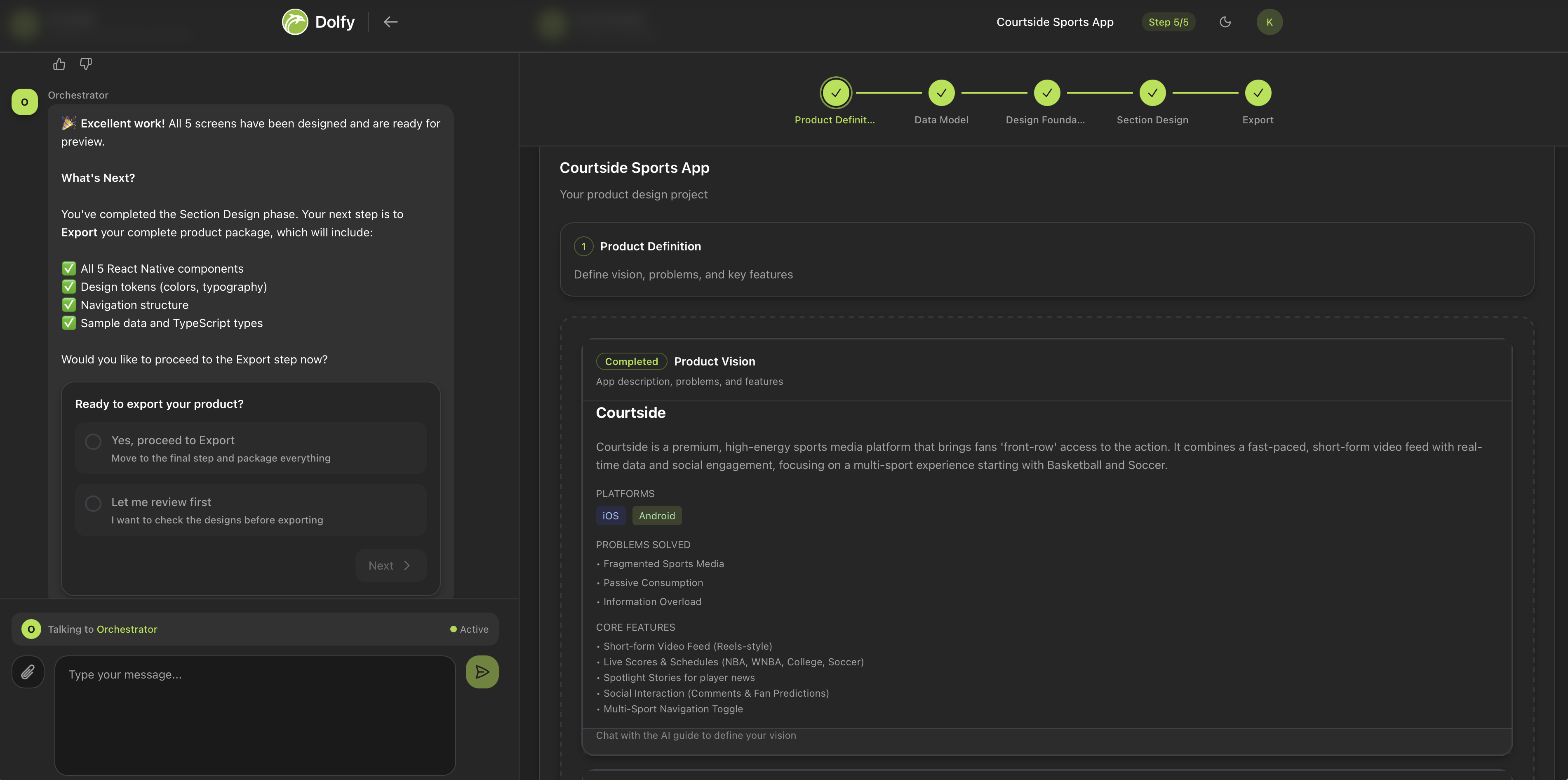Screen dimensions: 1568x780
Task: Jump to the Section Design step
Action: click(1152, 92)
